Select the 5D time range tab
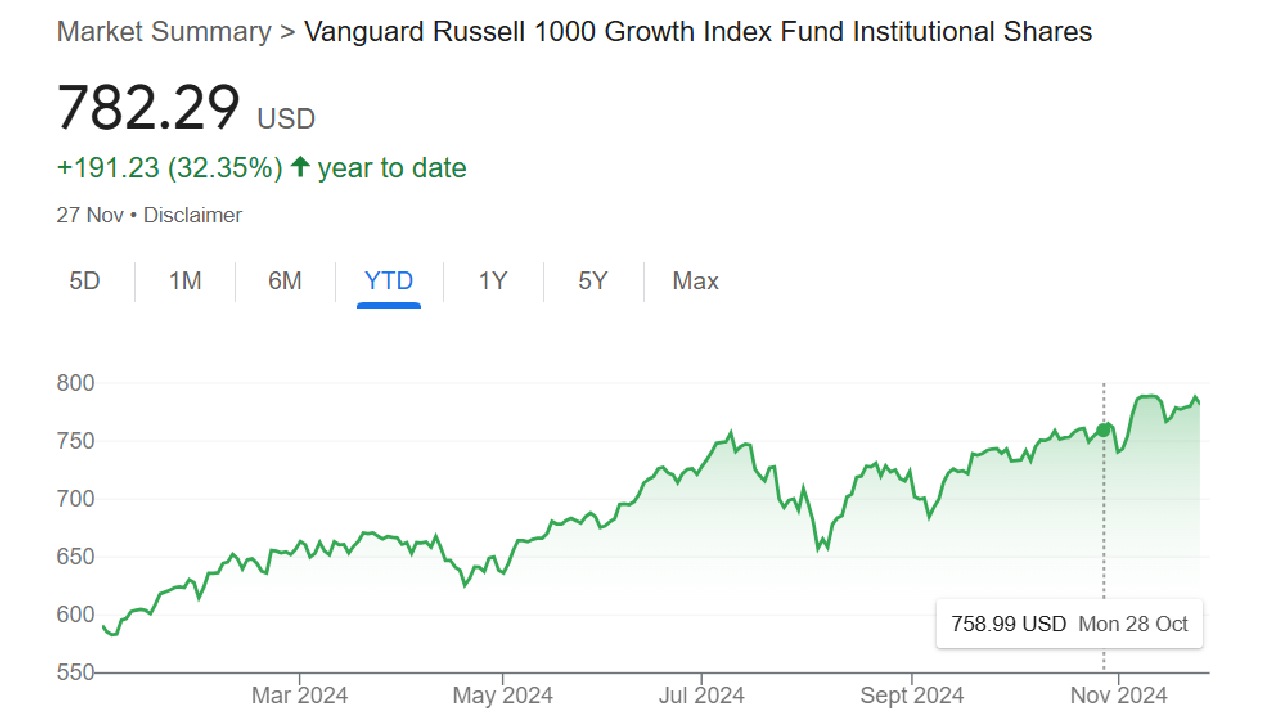 [x=85, y=281]
